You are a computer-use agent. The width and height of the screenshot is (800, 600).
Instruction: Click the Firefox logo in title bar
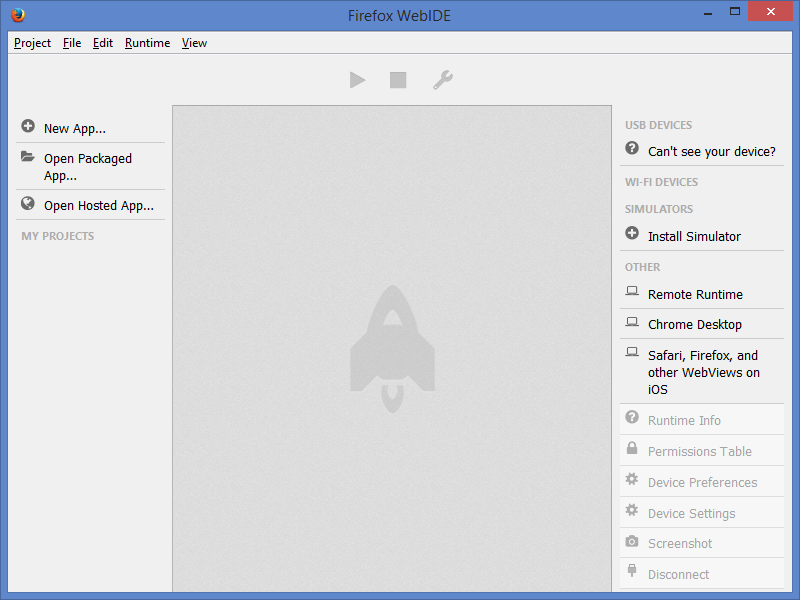tap(18, 15)
